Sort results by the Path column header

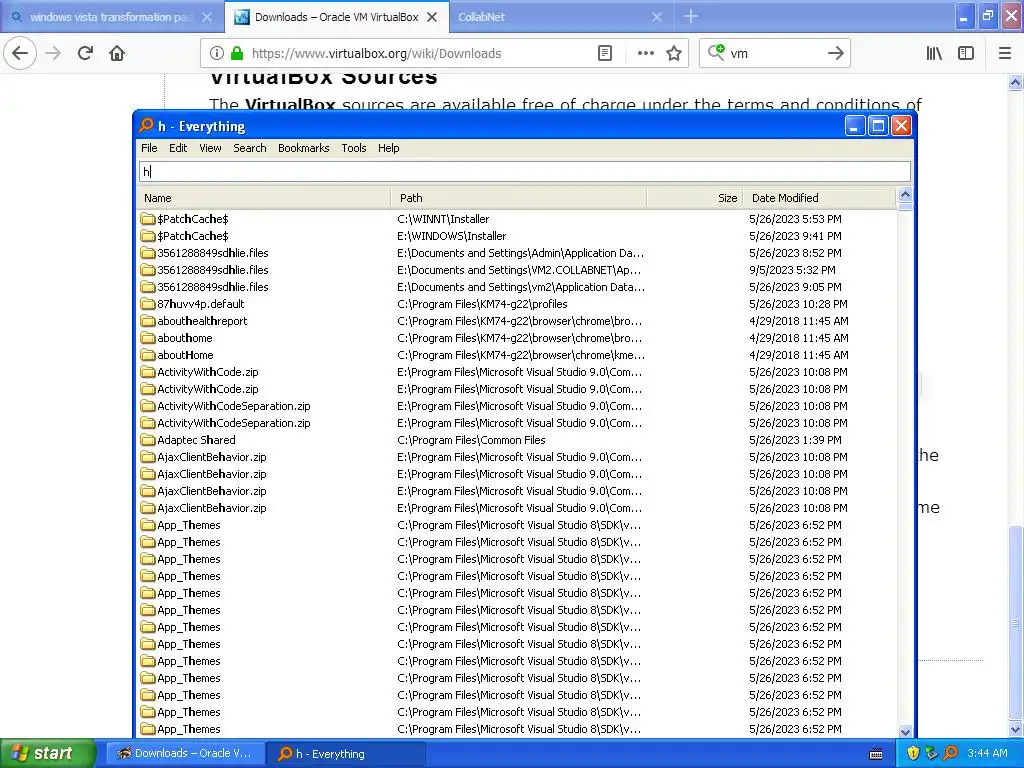(519, 198)
